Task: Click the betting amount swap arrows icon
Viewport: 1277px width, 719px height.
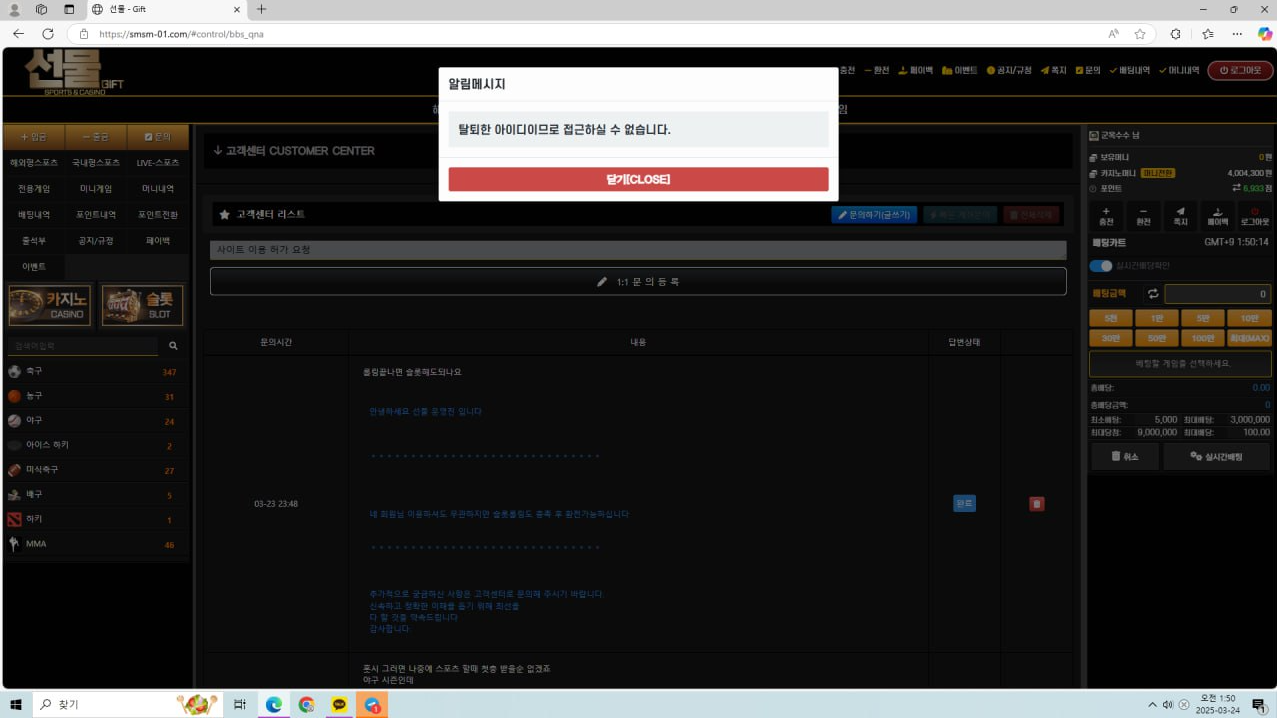Action: [x=1152, y=294]
